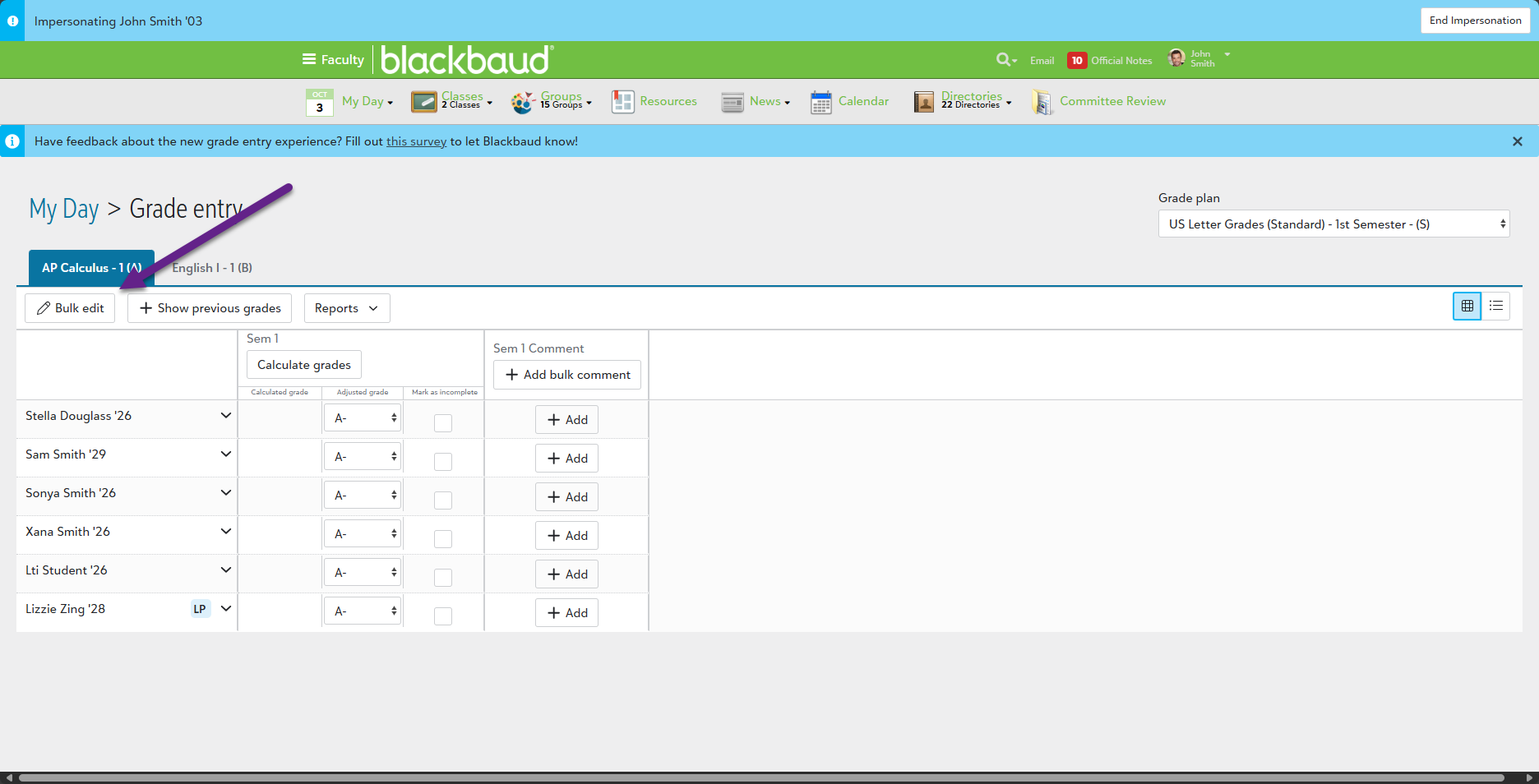Click the Calendar icon
The width and height of the screenshot is (1539, 784).
821,102
